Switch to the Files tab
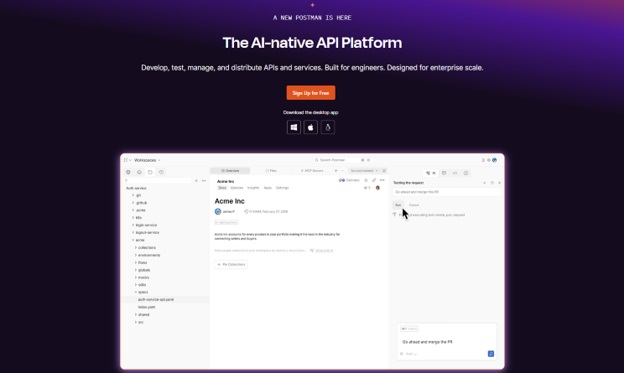Image resolution: width=624 pixels, height=373 pixels. click(x=271, y=171)
